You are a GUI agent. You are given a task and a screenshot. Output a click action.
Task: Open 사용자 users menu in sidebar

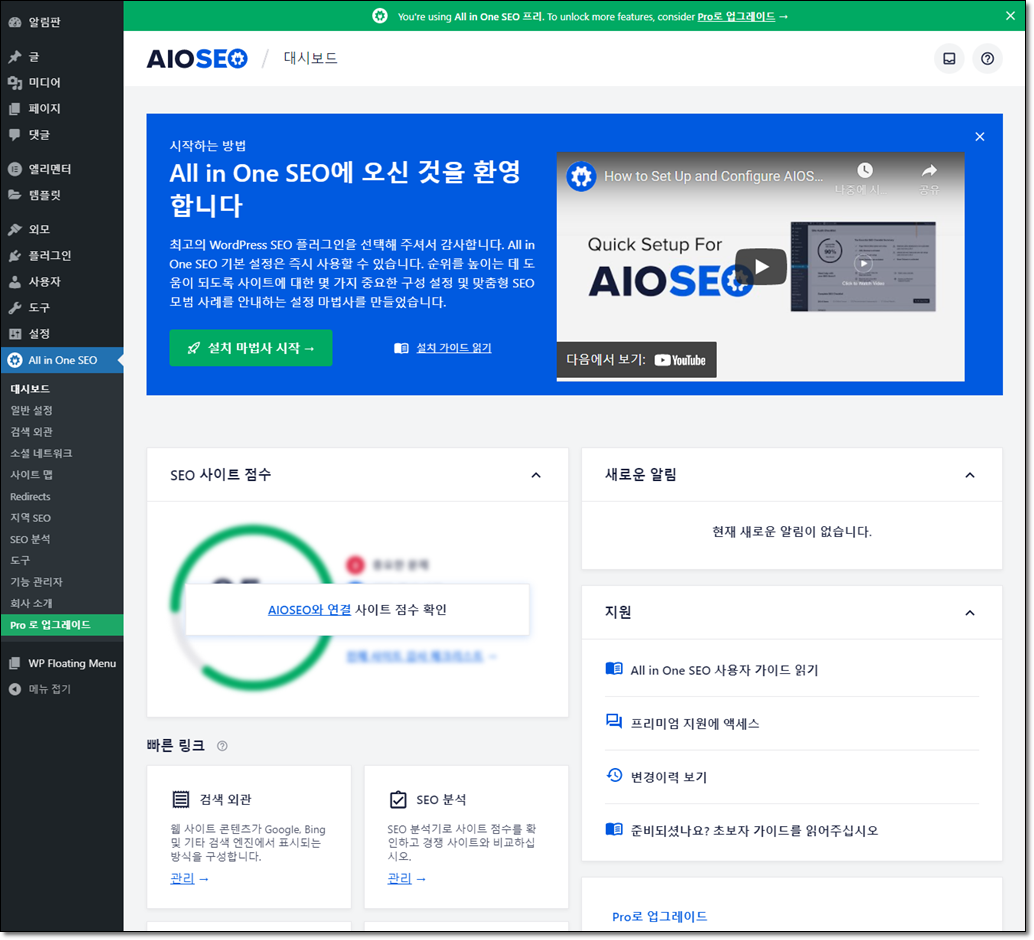[x=61, y=282]
